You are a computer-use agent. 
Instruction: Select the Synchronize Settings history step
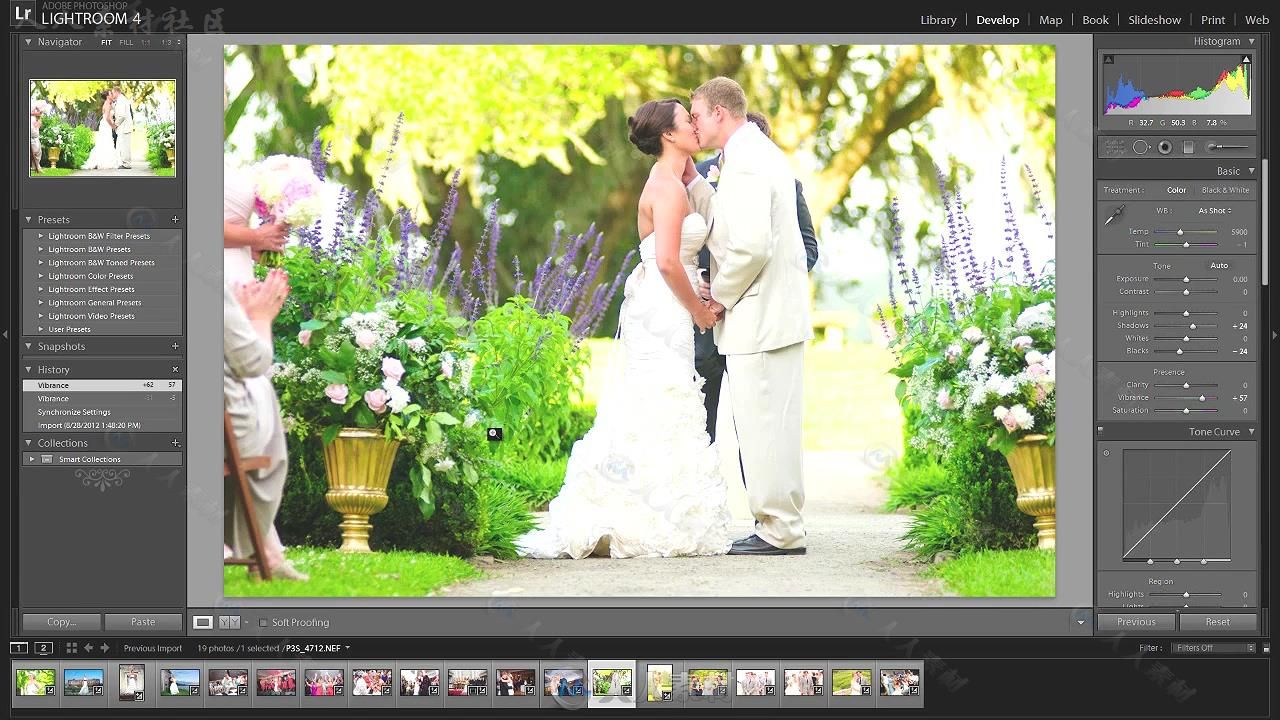point(102,412)
